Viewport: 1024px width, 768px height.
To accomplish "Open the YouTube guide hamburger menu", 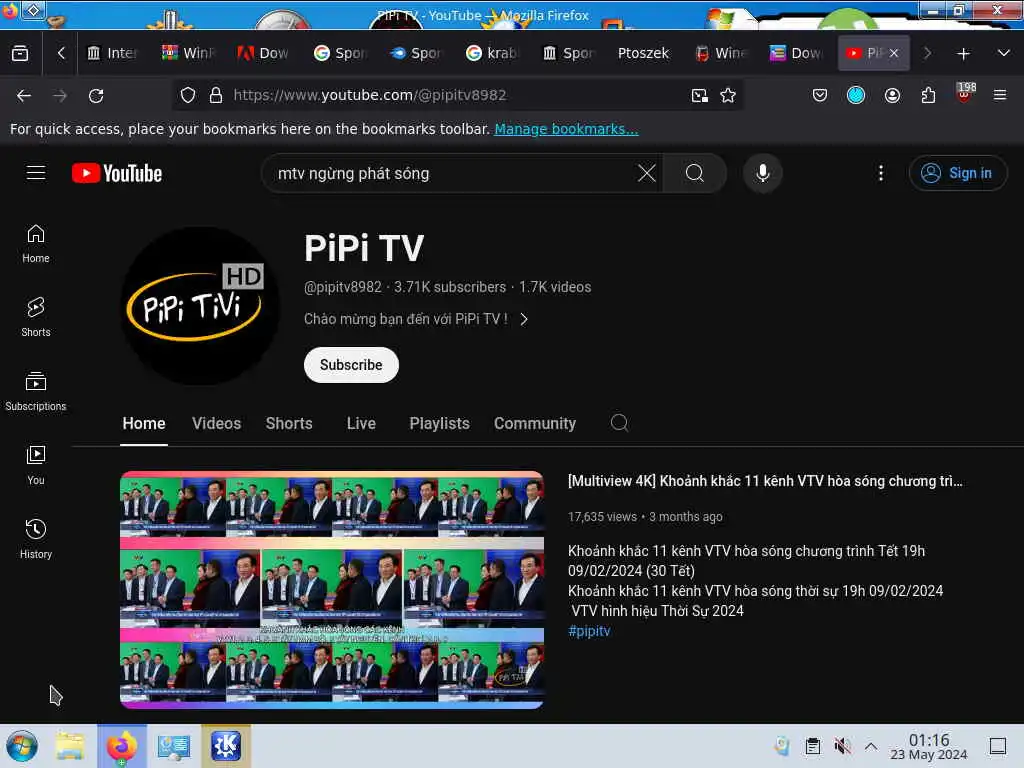I will click(36, 172).
